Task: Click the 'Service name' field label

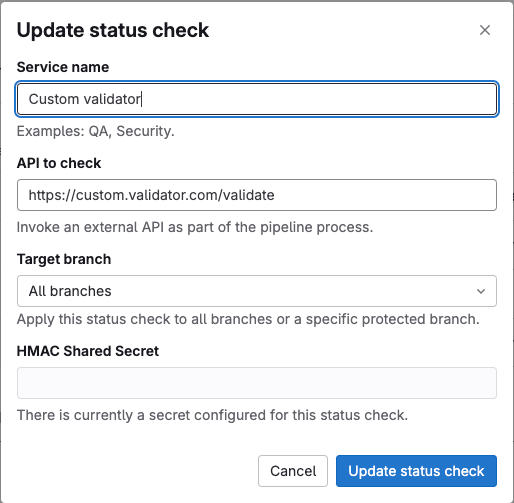Action: (x=63, y=67)
